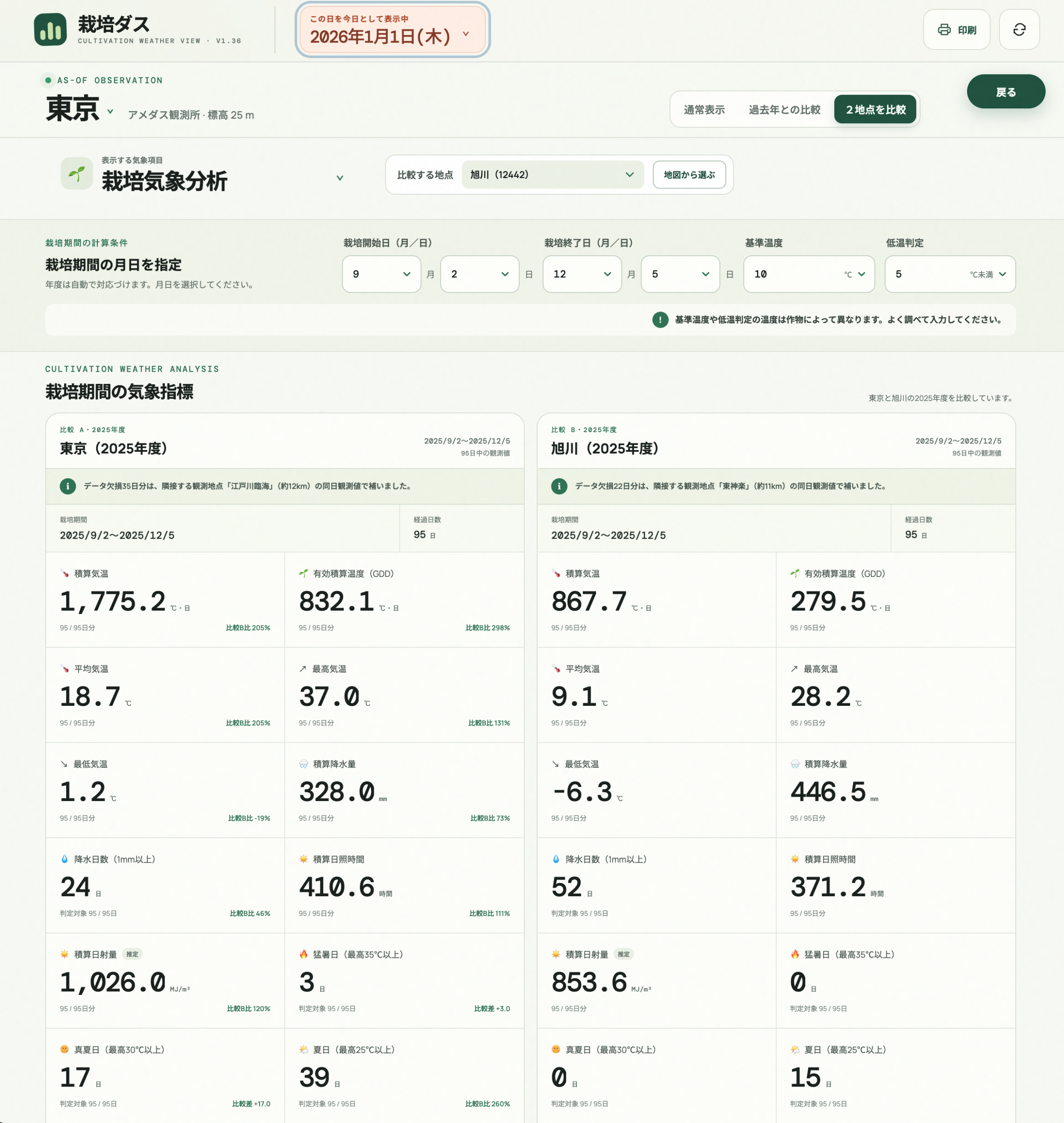Click sun icon of 東京 積算日射量
This screenshot has width=1064, height=1123.
coord(64,955)
